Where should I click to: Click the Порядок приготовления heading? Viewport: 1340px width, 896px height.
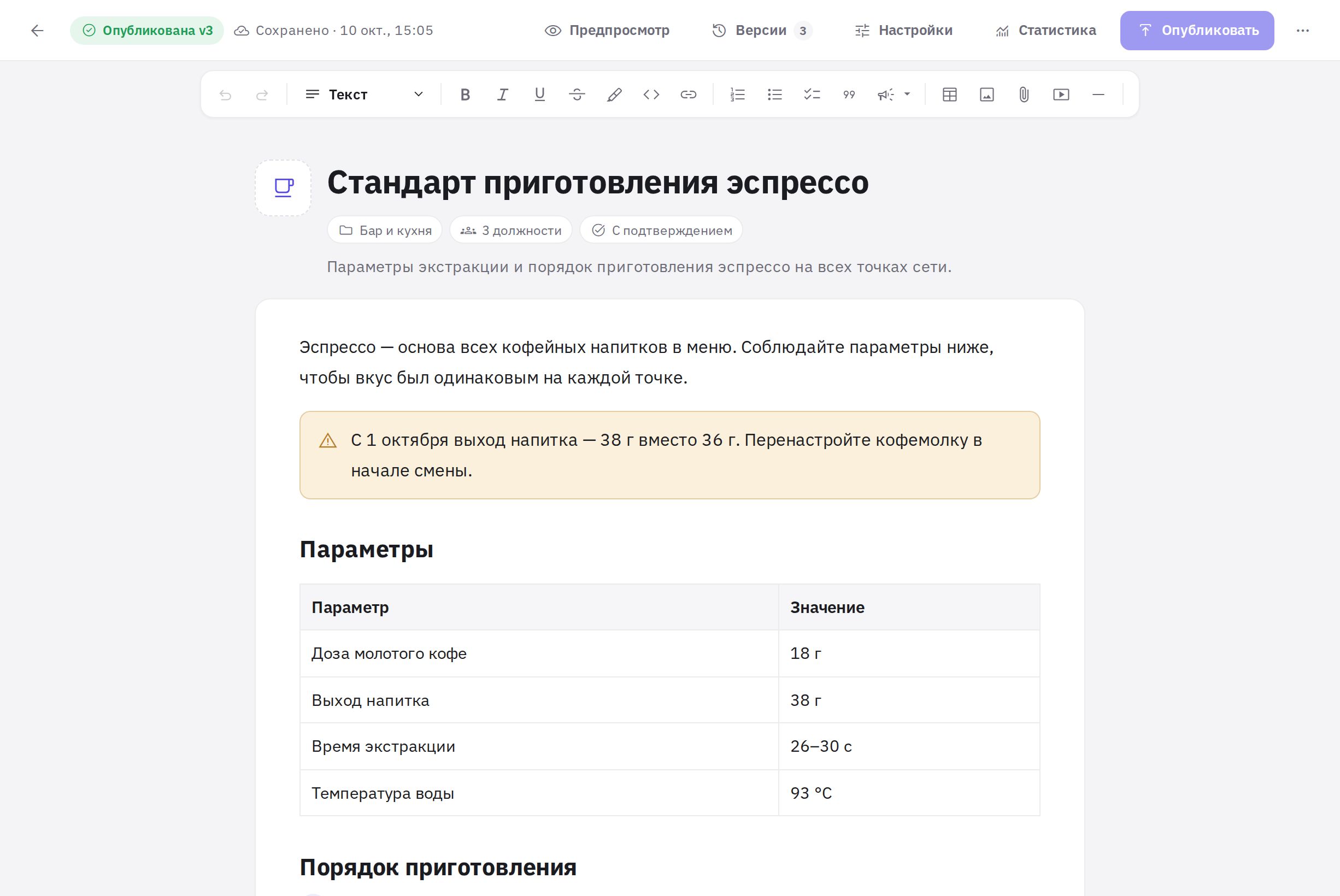pos(438,867)
